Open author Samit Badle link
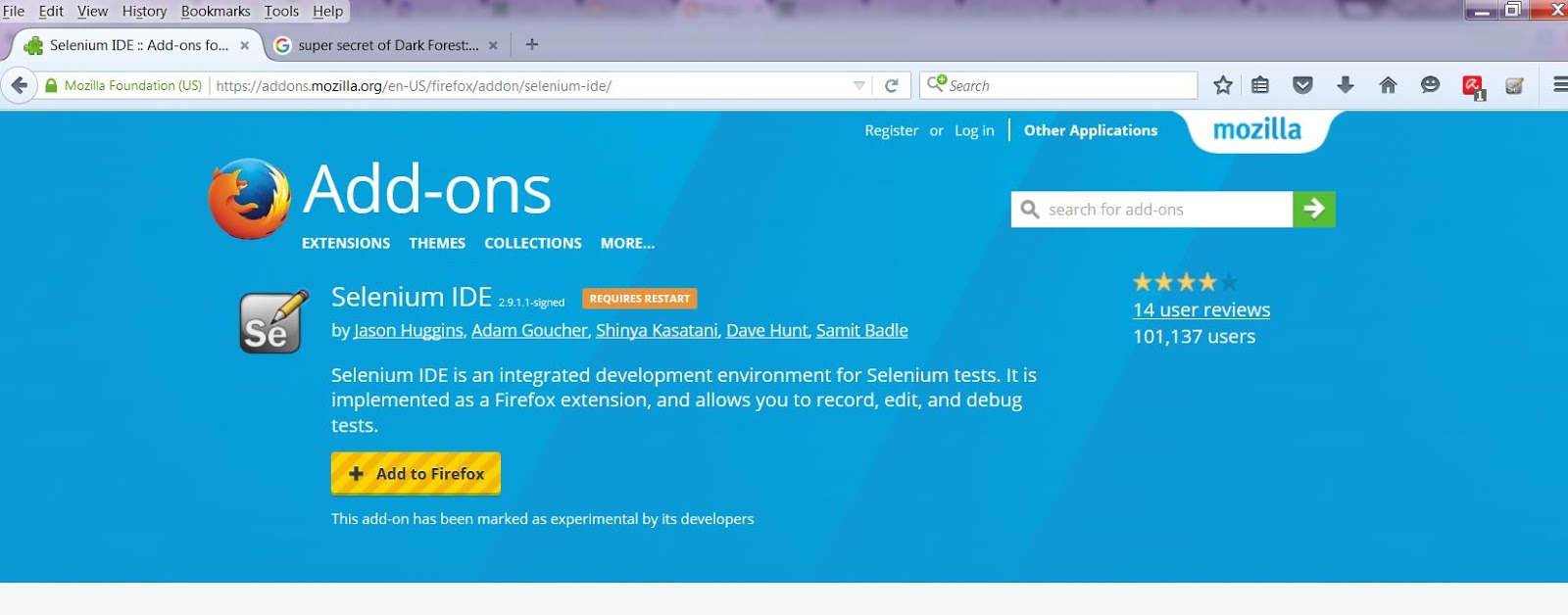 pyautogui.click(x=862, y=330)
